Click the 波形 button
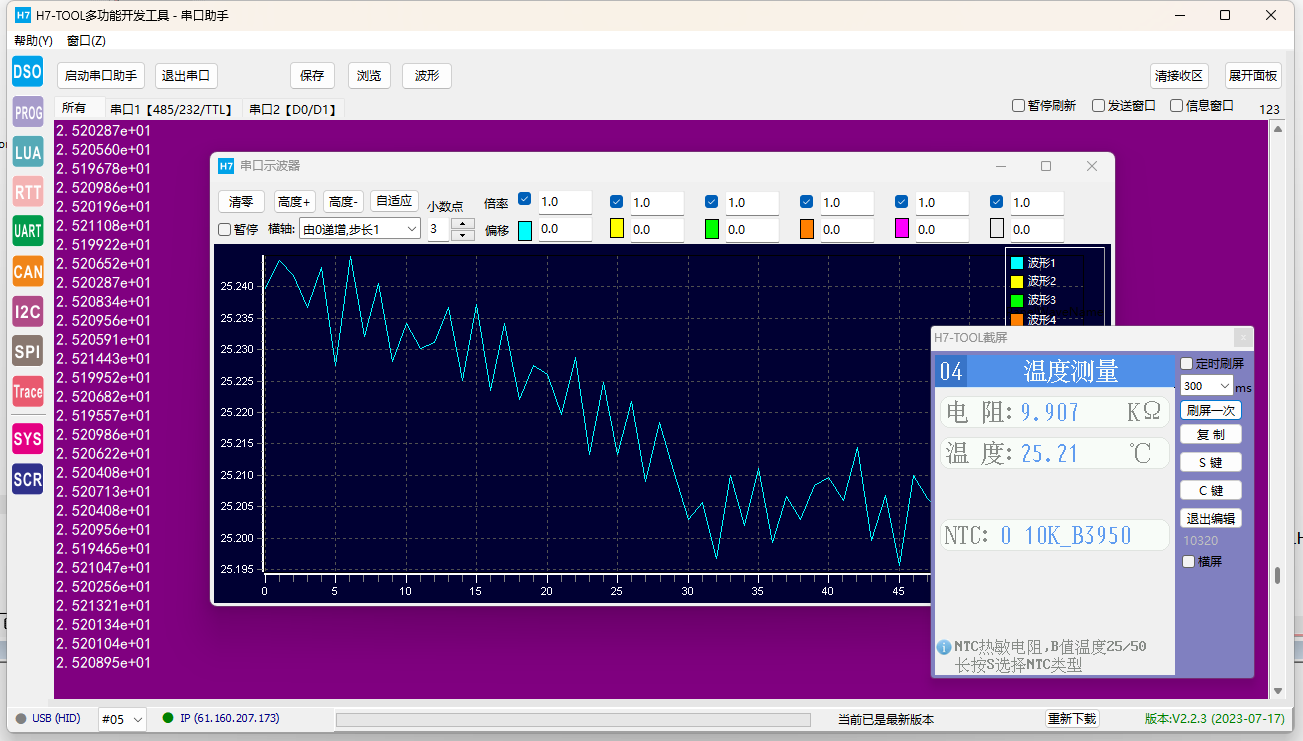The image size is (1303, 741). pos(427,76)
